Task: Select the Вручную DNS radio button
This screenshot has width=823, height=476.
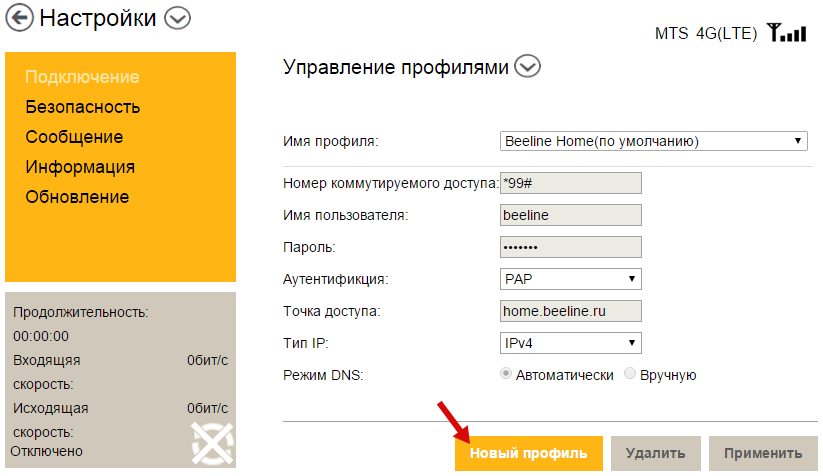Action: tap(630, 375)
